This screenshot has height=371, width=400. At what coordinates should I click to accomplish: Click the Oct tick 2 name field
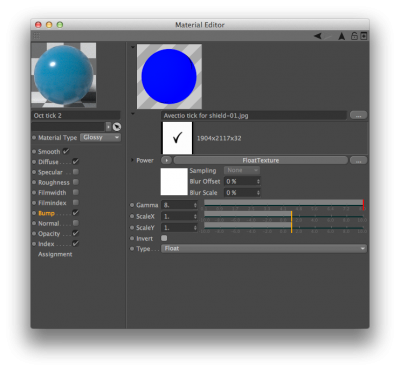pyautogui.click(x=76, y=115)
